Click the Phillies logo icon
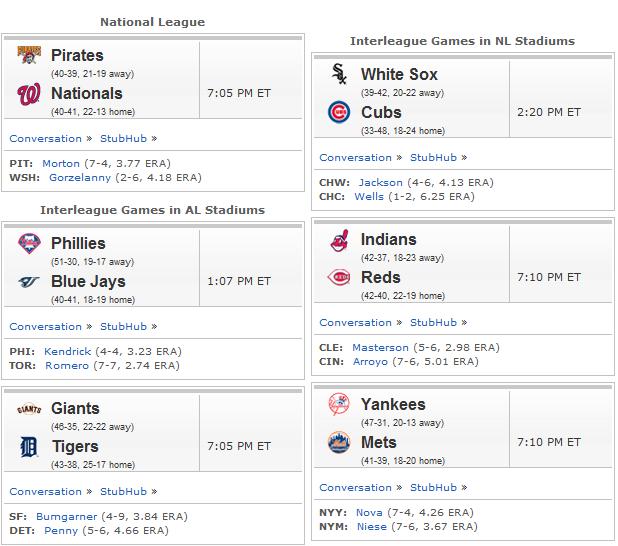 (x=29, y=243)
